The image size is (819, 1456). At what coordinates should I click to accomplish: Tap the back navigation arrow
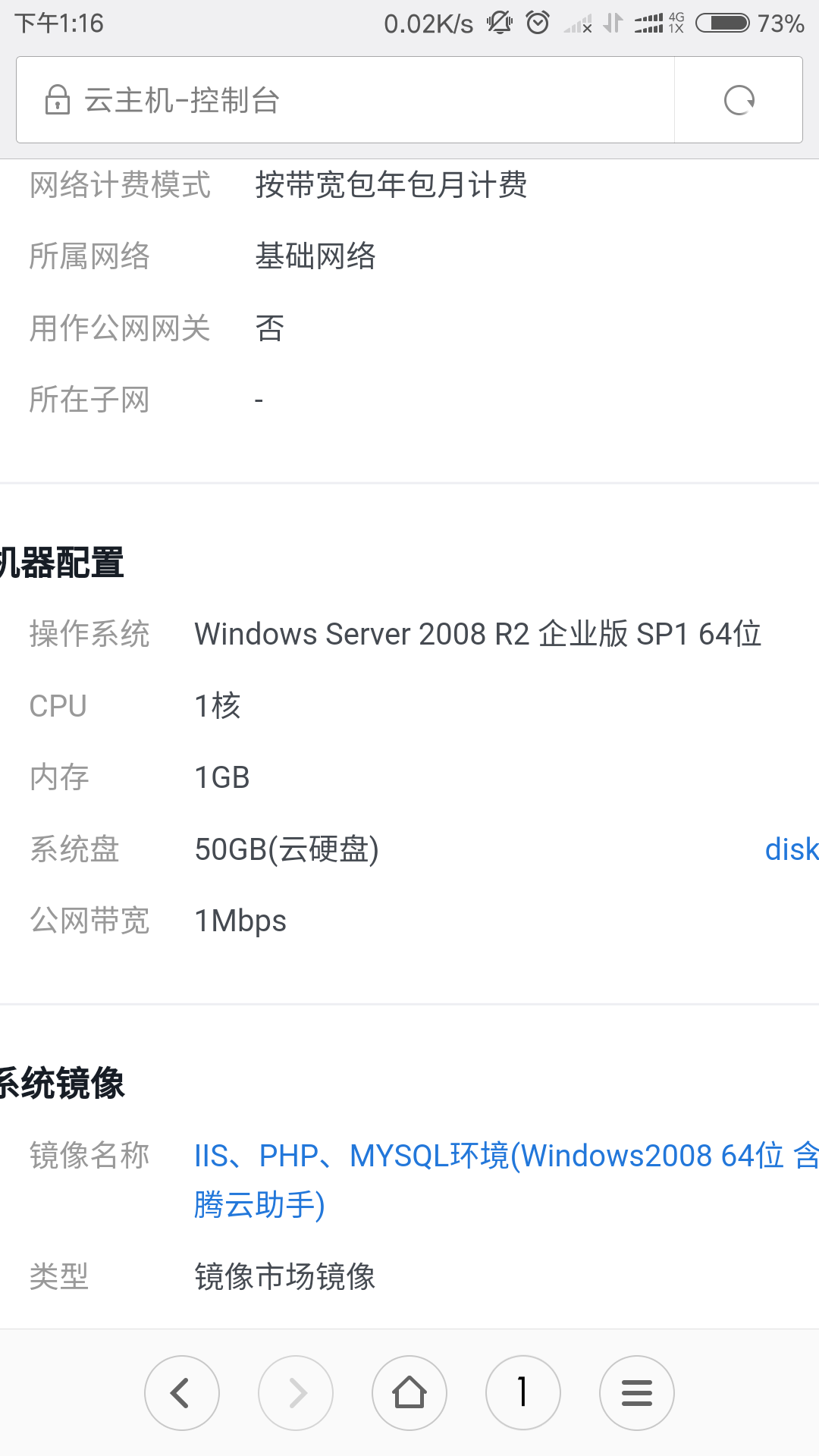click(182, 1393)
